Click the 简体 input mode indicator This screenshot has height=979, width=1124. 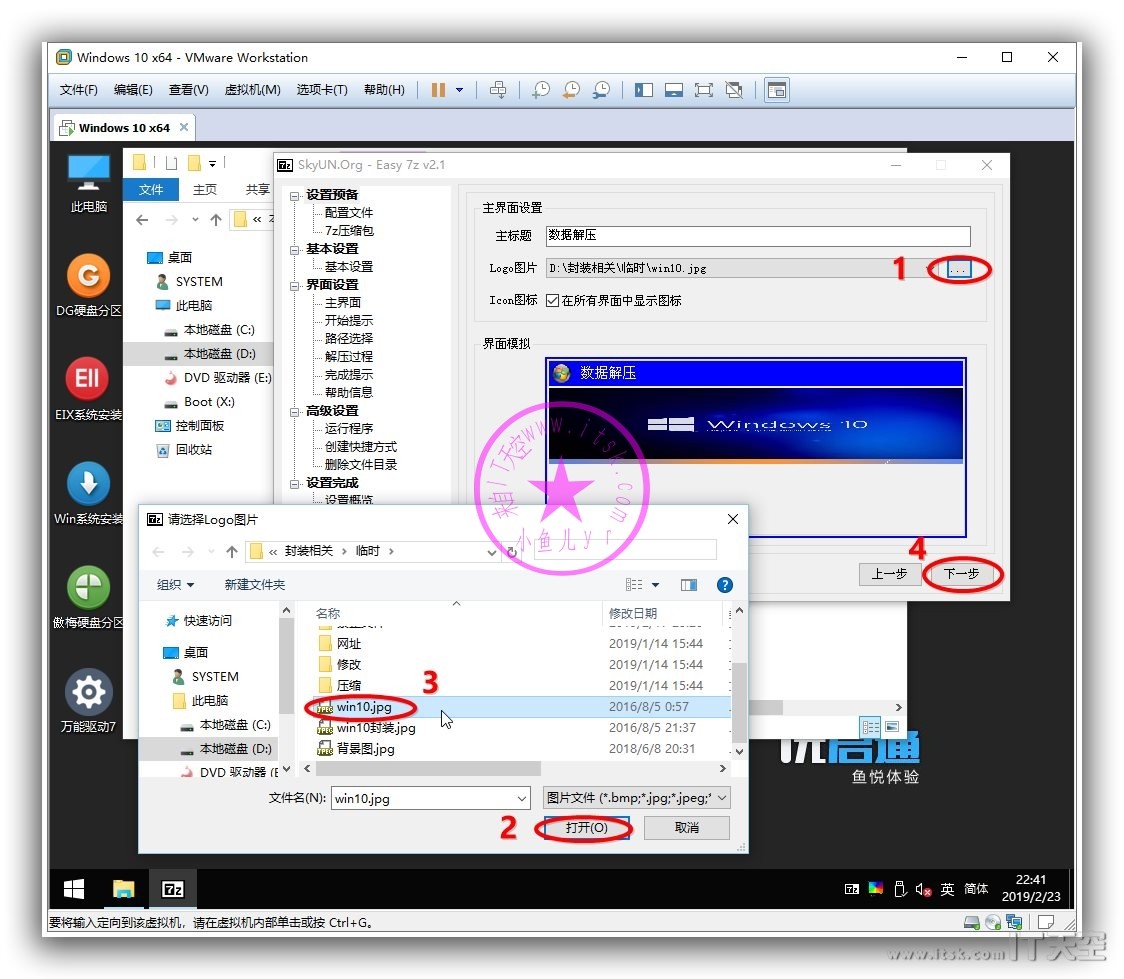(976, 889)
